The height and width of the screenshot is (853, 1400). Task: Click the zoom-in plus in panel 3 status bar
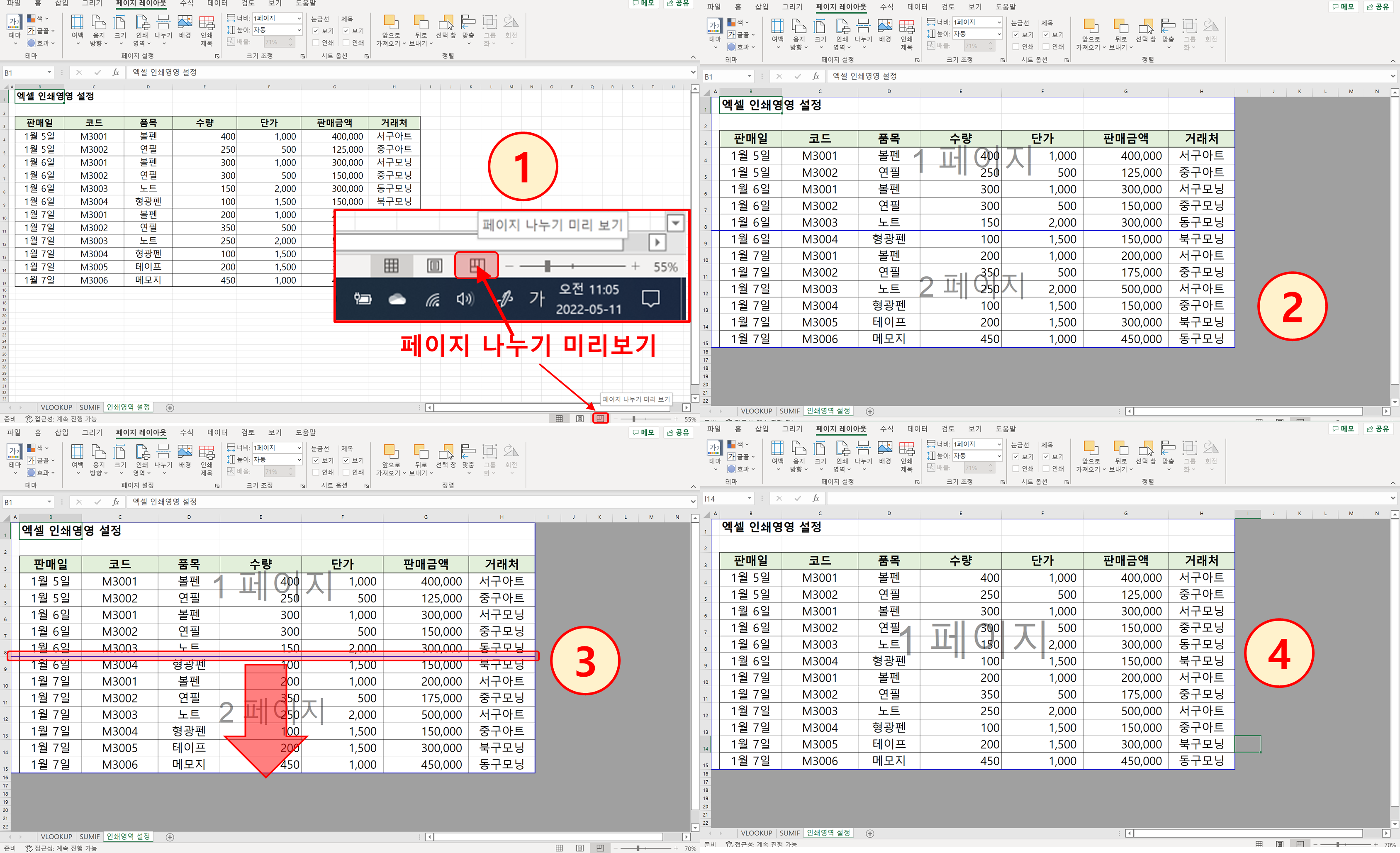pos(676,848)
